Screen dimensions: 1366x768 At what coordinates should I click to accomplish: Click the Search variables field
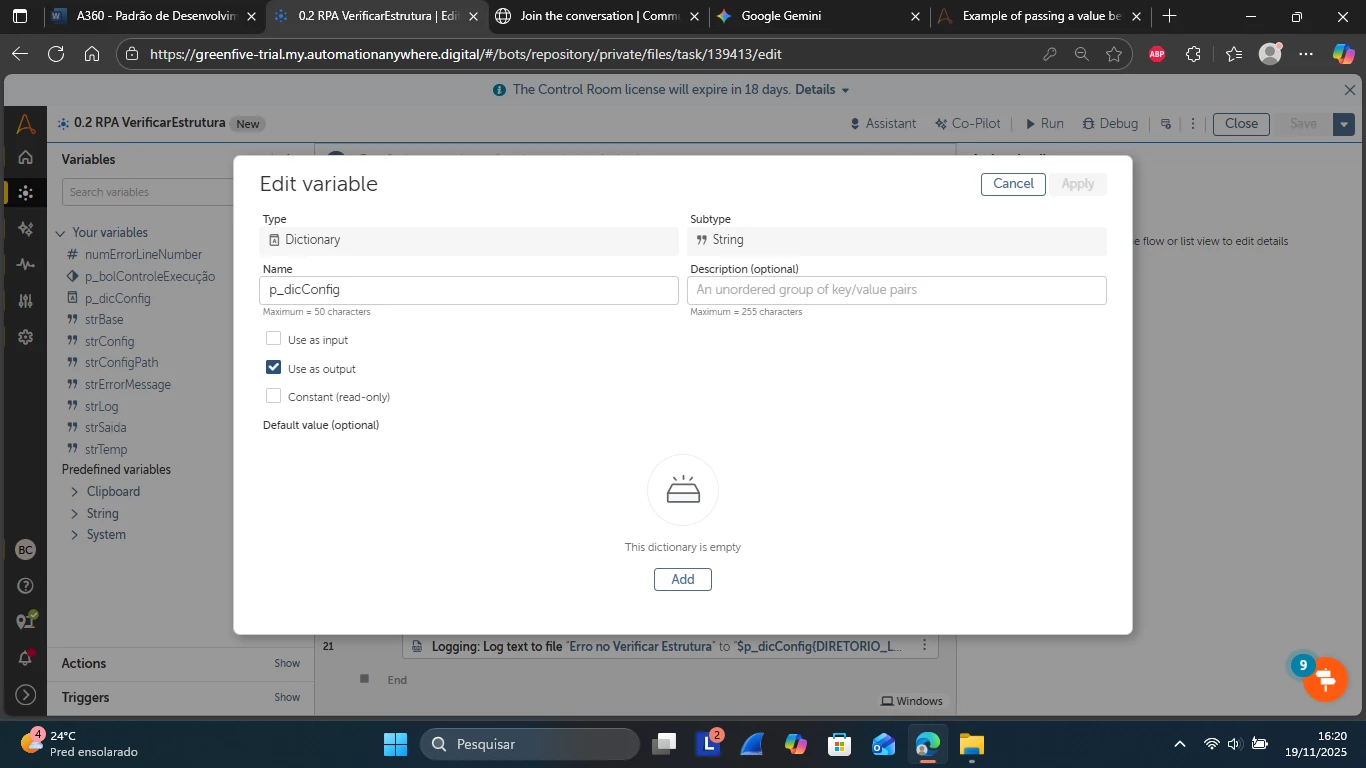pyautogui.click(x=148, y=192)
